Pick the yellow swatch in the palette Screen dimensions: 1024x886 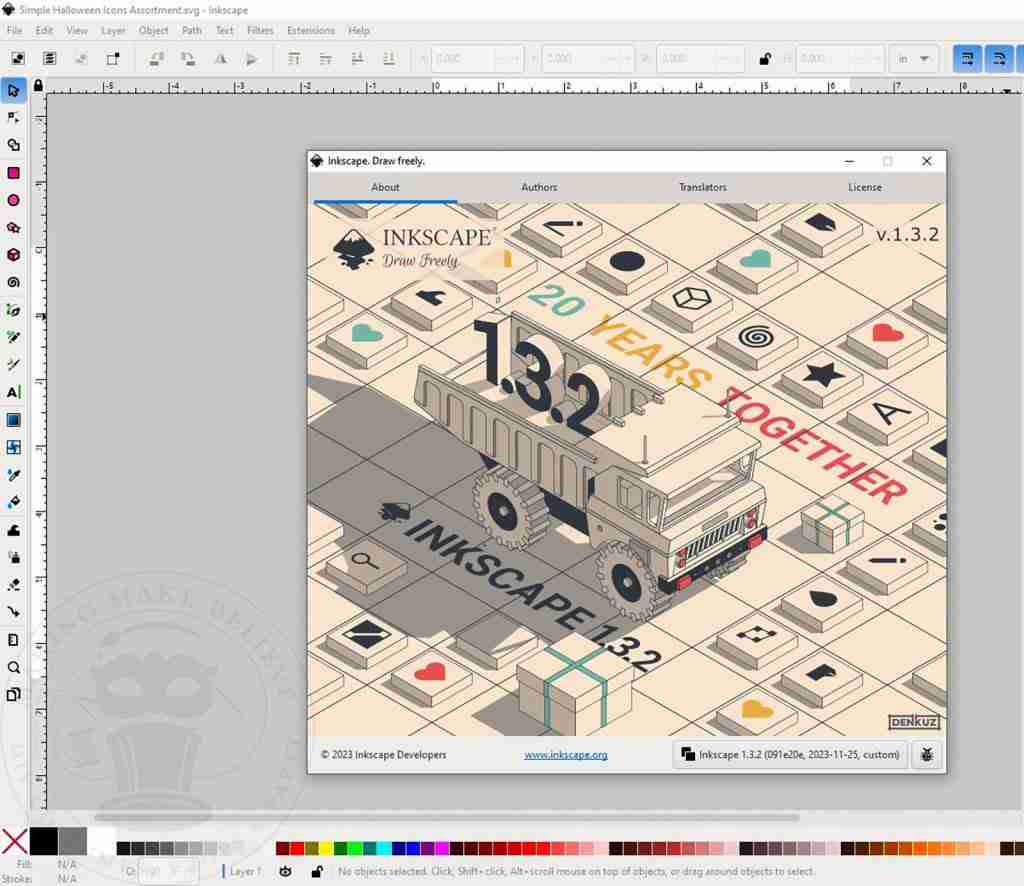click(x=326, y=848)
